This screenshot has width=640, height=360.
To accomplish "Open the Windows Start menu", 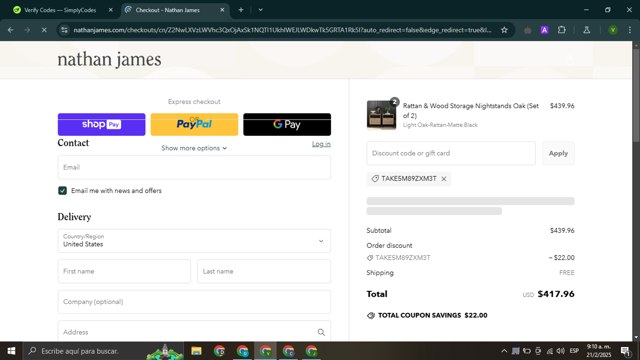I will click(x=11, y=351).
